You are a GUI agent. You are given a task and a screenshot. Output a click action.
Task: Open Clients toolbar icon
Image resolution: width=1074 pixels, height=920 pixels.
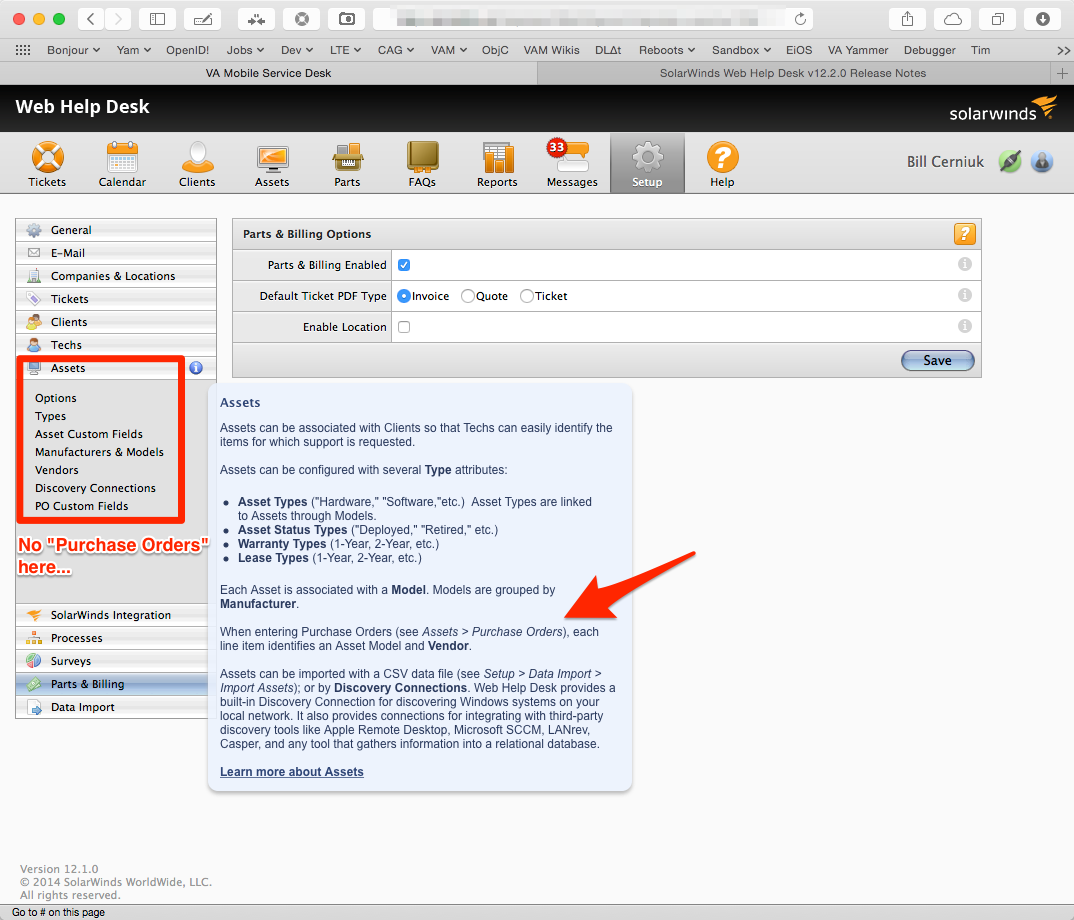[x=197, y=164]
